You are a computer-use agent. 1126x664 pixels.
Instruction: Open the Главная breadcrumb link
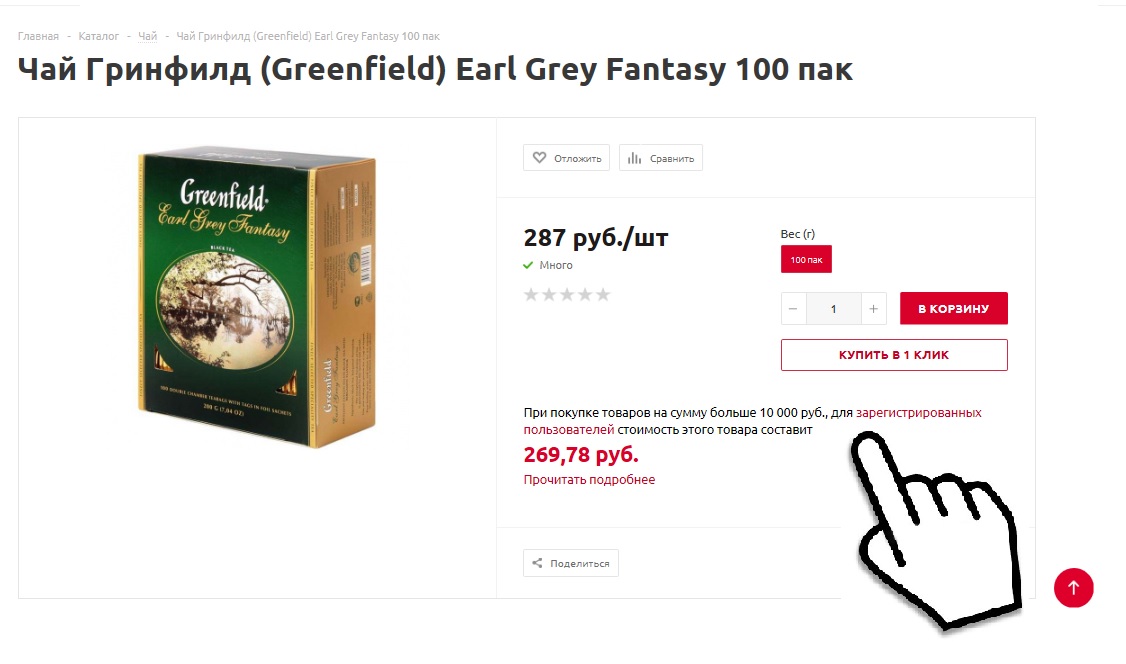point(38,36)
